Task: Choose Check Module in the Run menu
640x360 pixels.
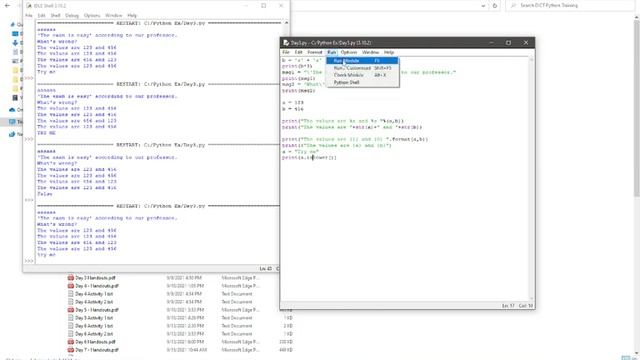Action: click(x=362, y=75)
